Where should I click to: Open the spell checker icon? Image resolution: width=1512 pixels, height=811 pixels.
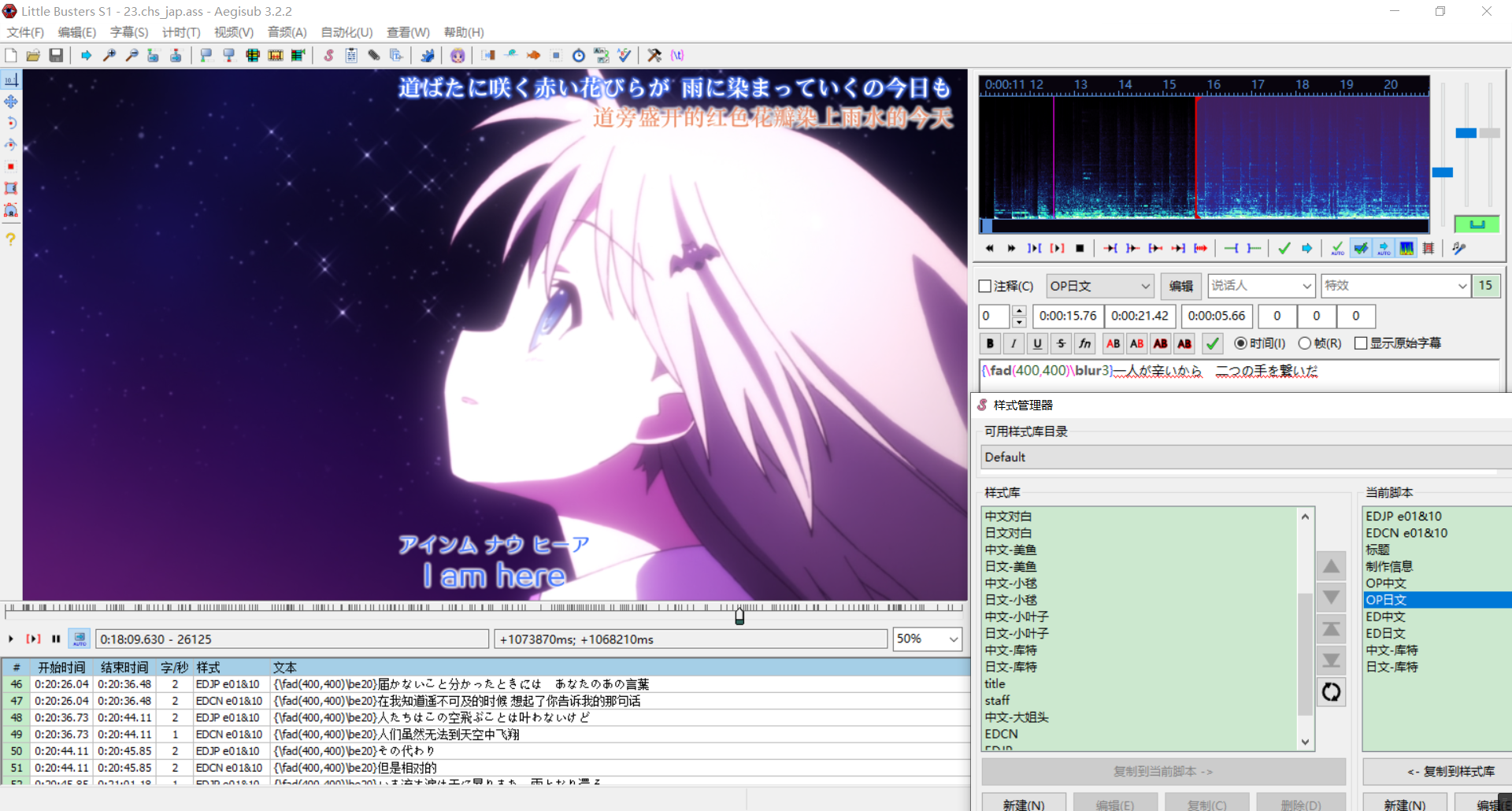click(x=624, y=55)
